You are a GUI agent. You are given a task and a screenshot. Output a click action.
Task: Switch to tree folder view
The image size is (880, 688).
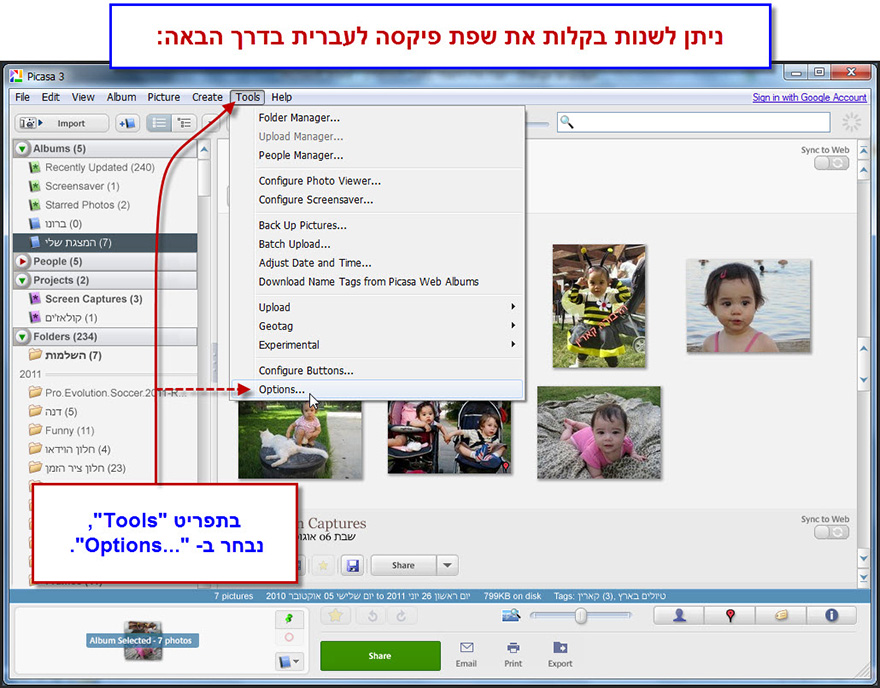tap(184, 123)
